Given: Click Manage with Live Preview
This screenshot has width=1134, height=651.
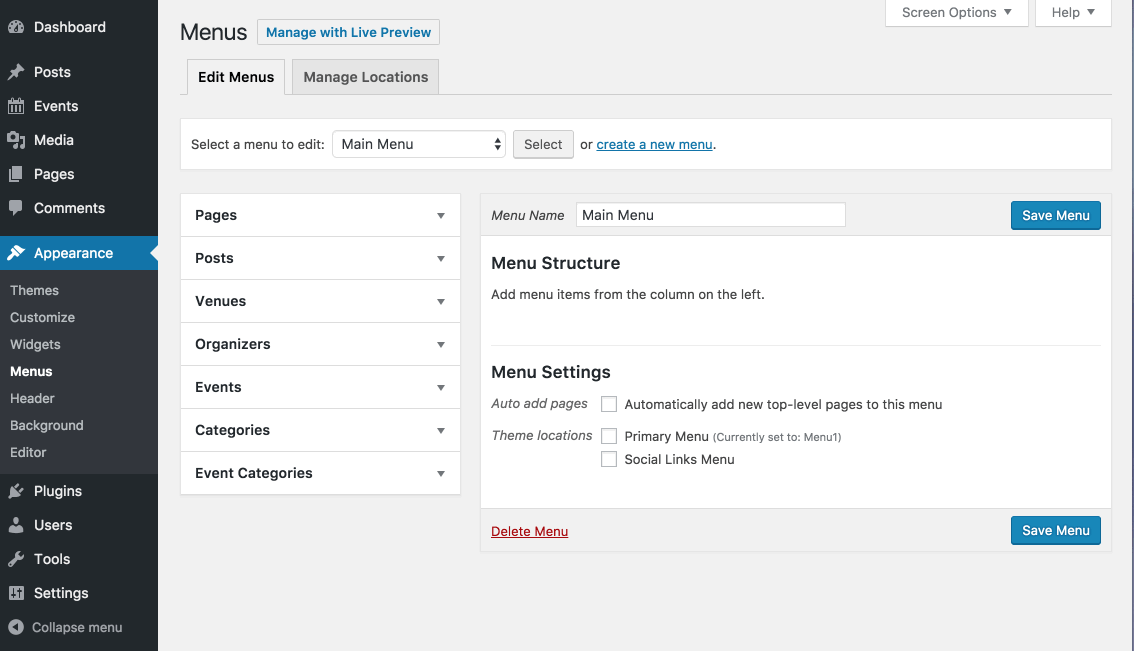Looking at the screenshot, I should pos(348,32).
